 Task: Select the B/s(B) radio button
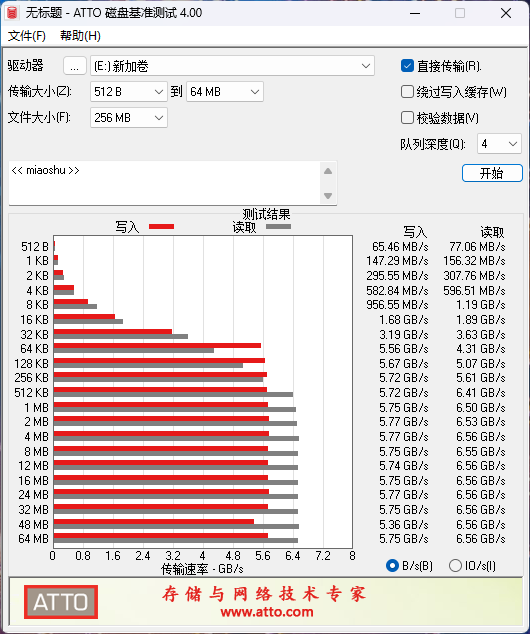[x=392, y=565]
